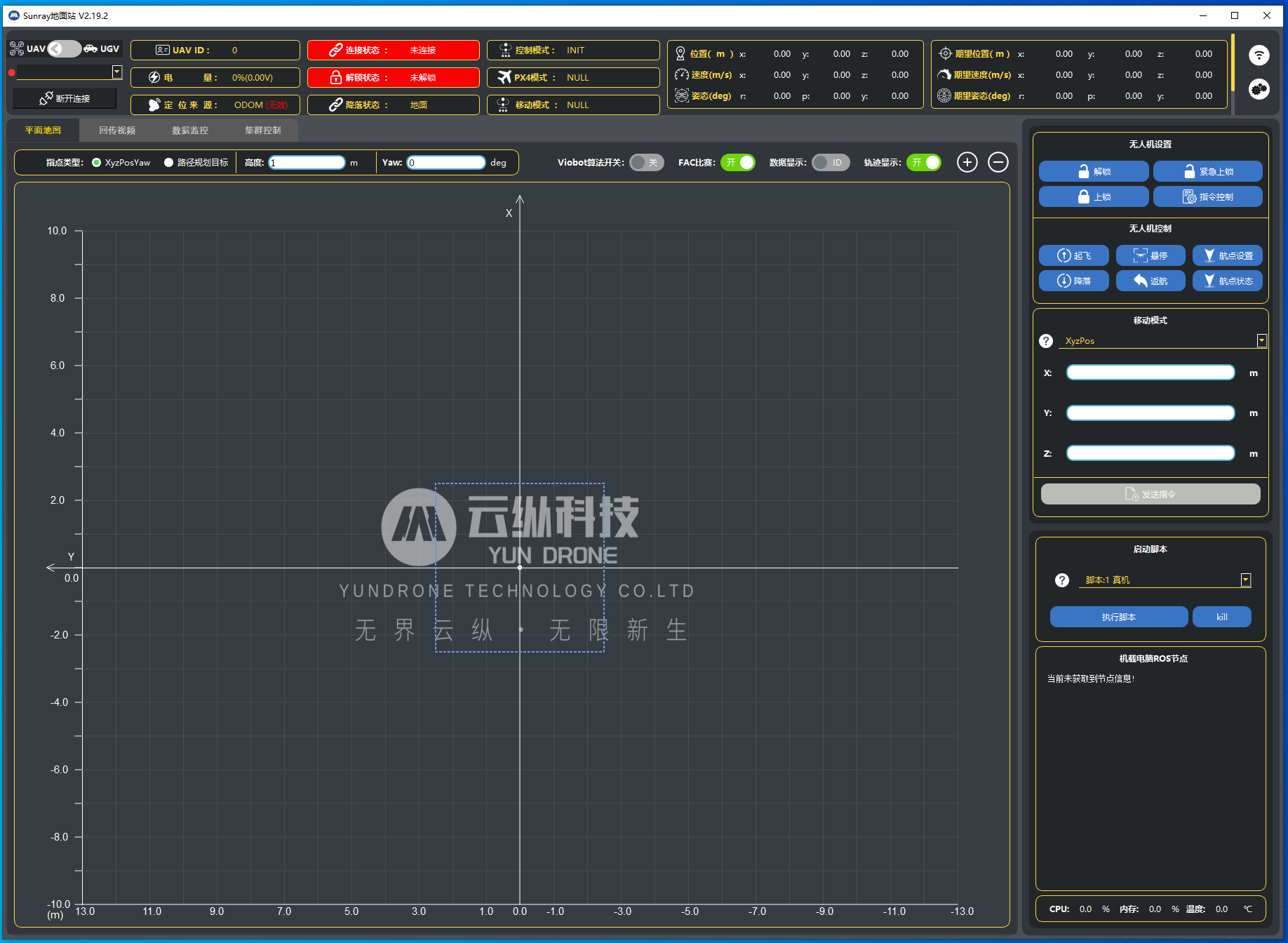Image resolution: width=1288 pixels, height=943 pixels.
Task: Click the 悬停 hover button
Action: click(1151, 256)
